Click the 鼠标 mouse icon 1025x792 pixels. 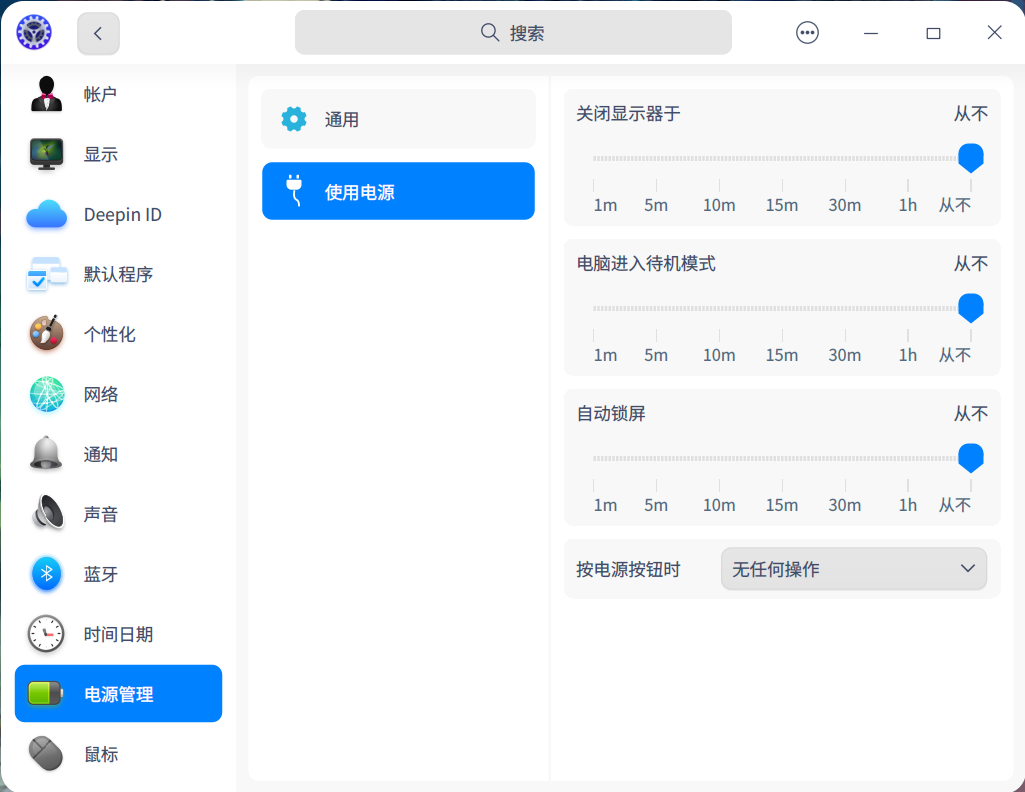click(45, 754)
